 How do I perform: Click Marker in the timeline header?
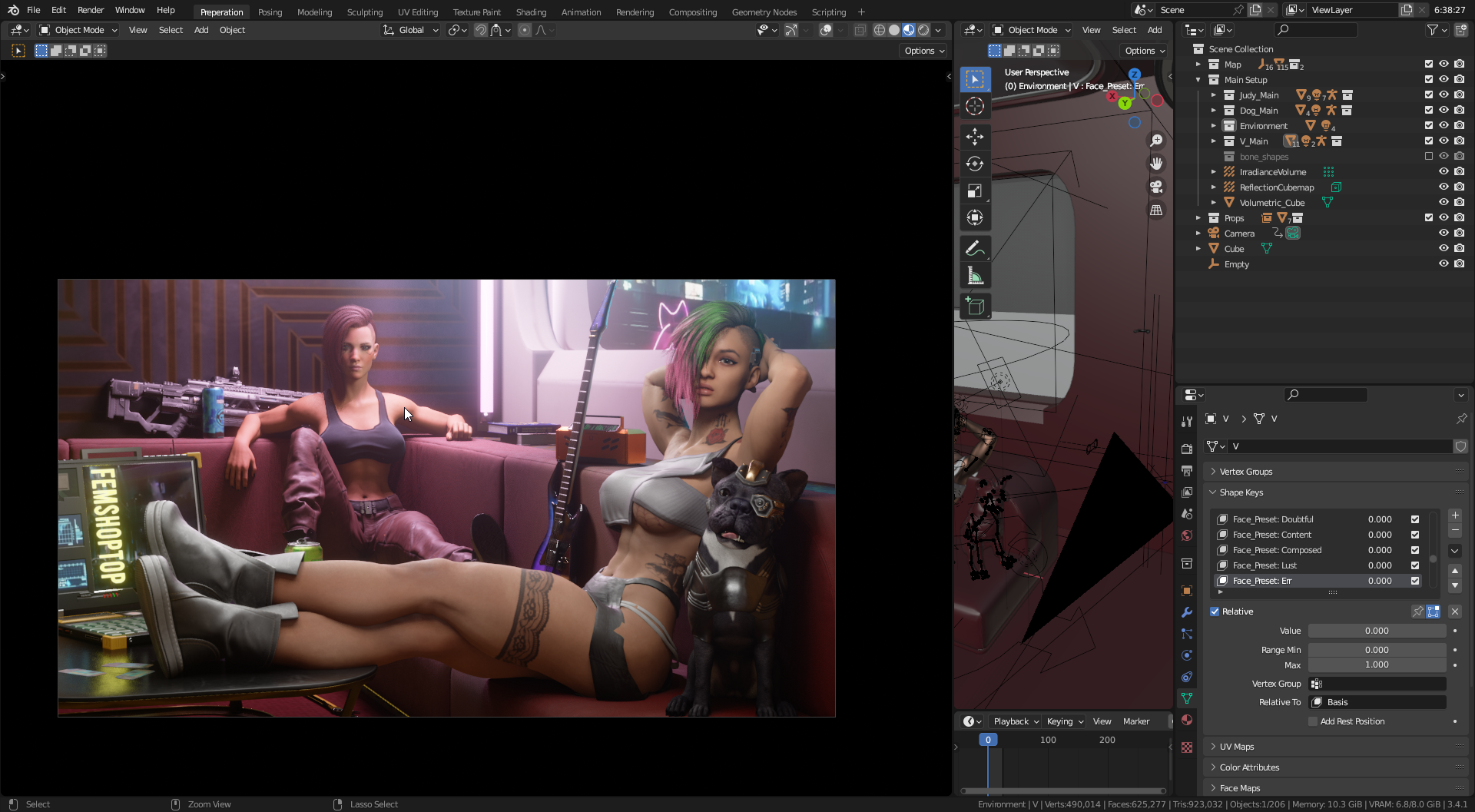[x=1136, y=721]
